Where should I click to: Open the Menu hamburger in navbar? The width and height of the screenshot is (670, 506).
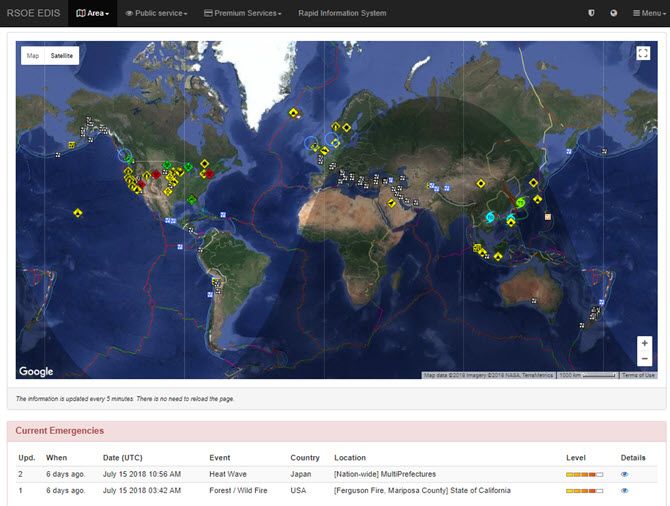click(x=649, y=13)
